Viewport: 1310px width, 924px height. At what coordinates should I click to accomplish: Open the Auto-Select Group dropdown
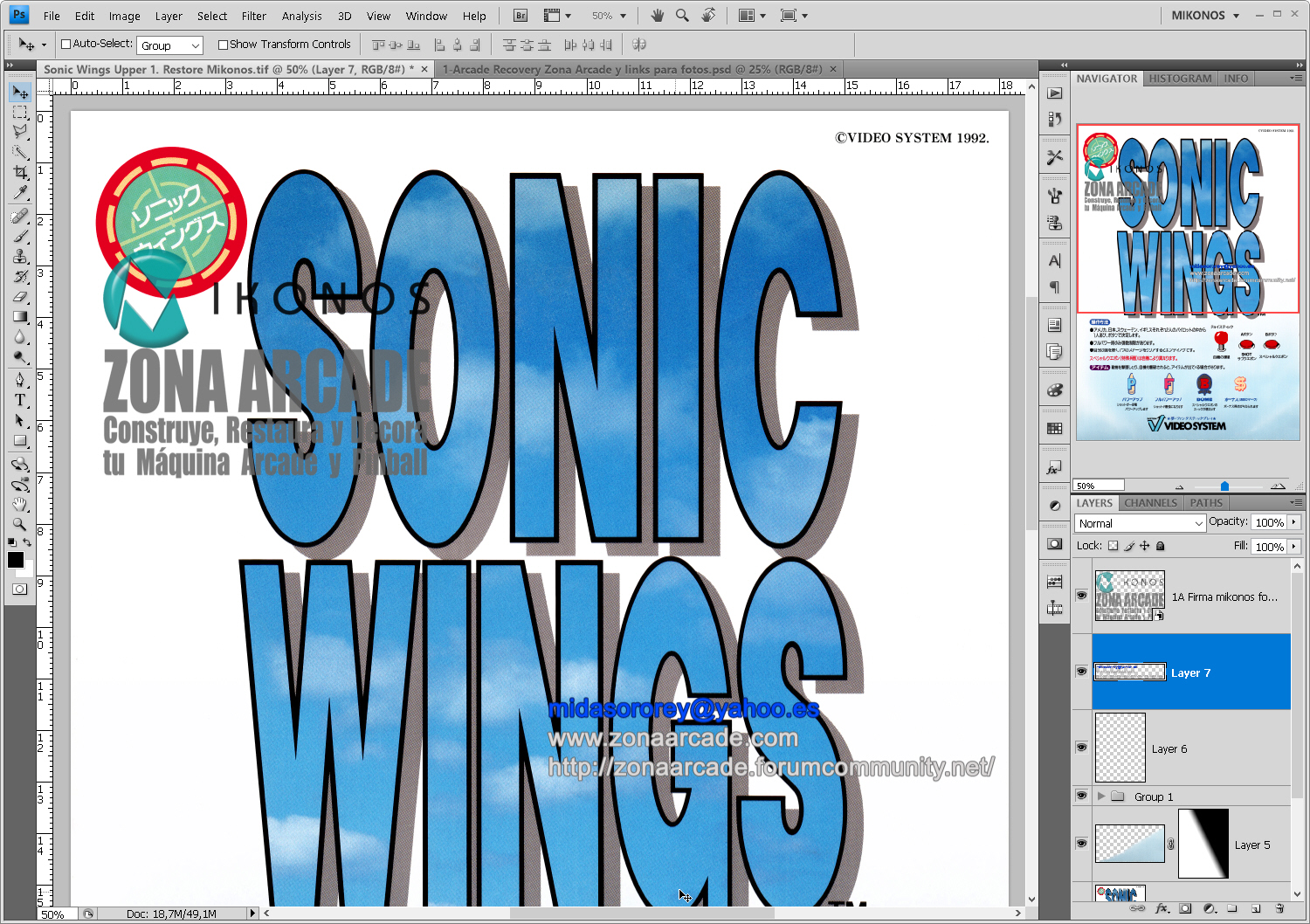(x=169, y=44)
